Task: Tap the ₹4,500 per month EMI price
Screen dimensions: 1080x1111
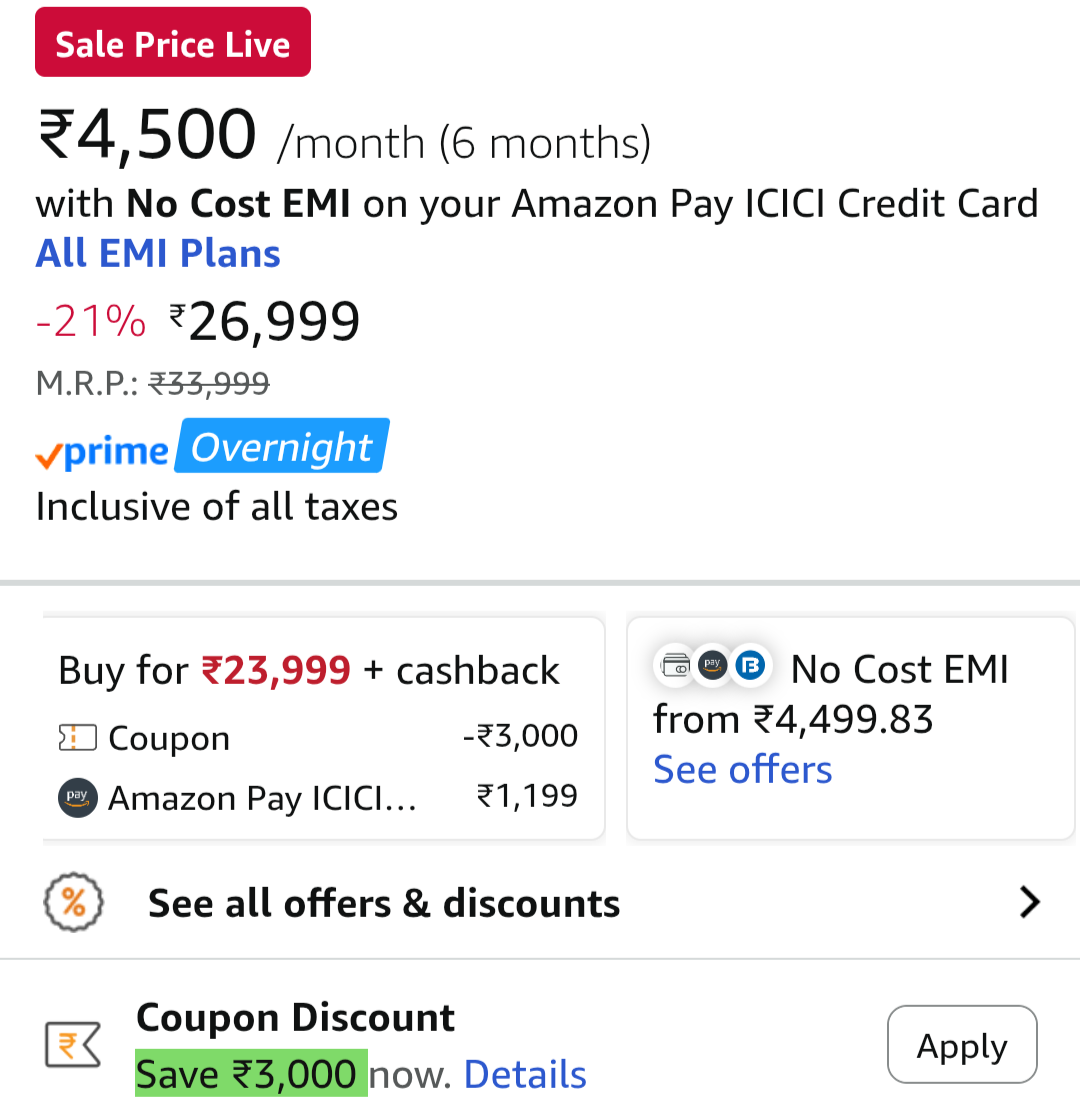Action: (148, 136)
